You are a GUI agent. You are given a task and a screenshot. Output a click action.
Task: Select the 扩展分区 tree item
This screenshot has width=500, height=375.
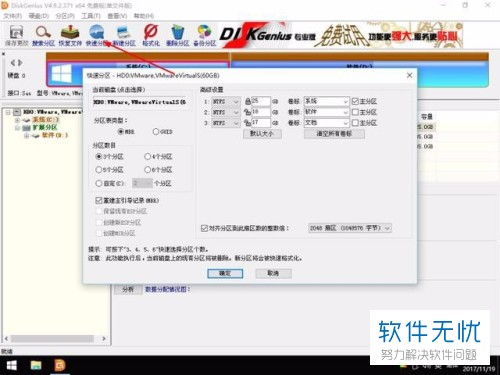click(x=44, y=127)
